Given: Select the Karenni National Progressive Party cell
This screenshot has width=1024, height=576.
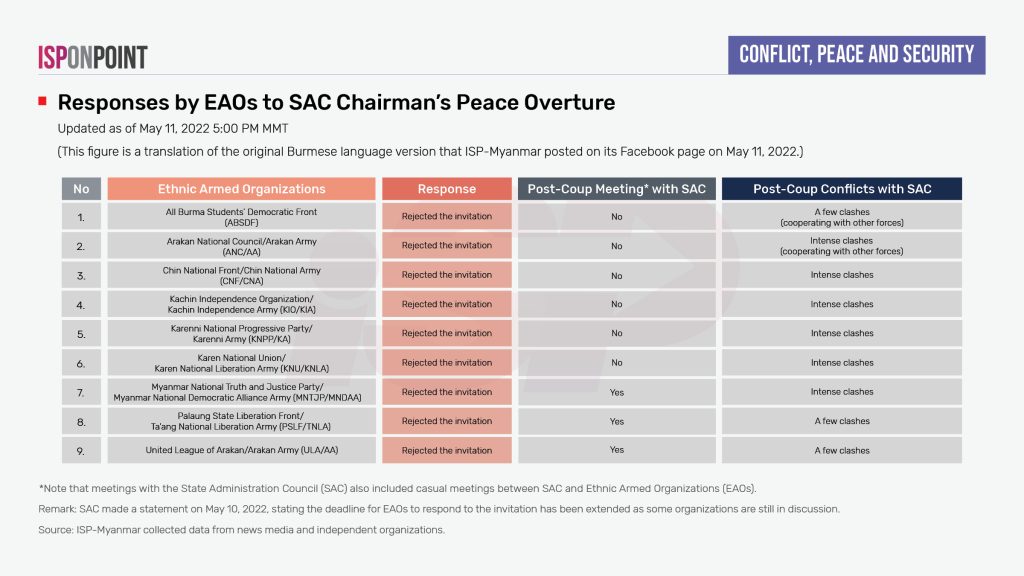Looking at the screenshot, I should [241, 333].
